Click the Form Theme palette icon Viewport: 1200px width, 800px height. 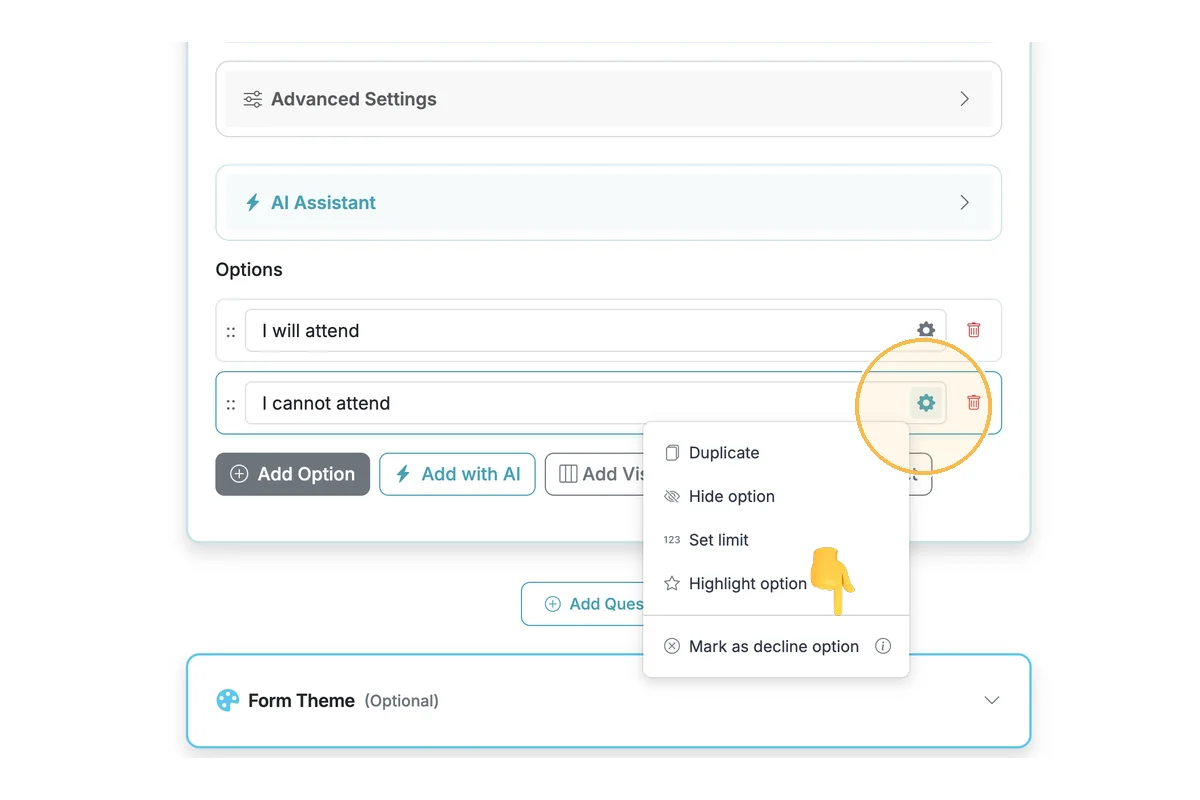[228, 700]
